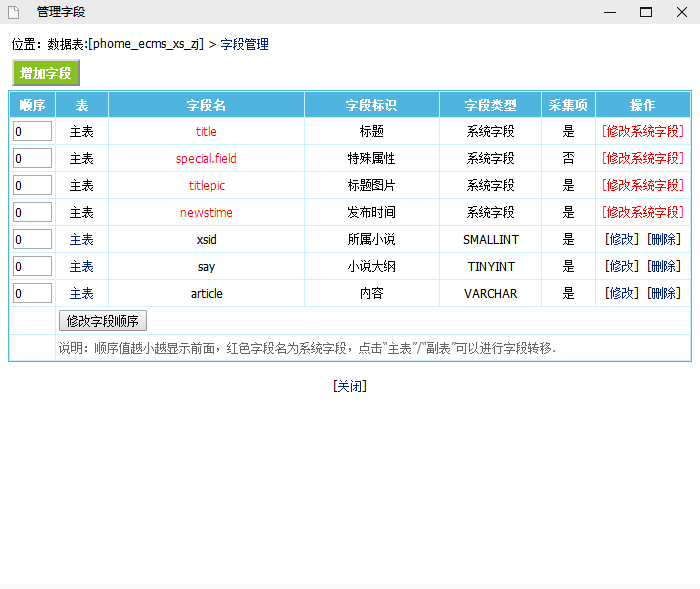The image size is (700, 589).
Task: Click 修改 link in the xsid row
Action: pyautogui.click(x=622, y=239)
